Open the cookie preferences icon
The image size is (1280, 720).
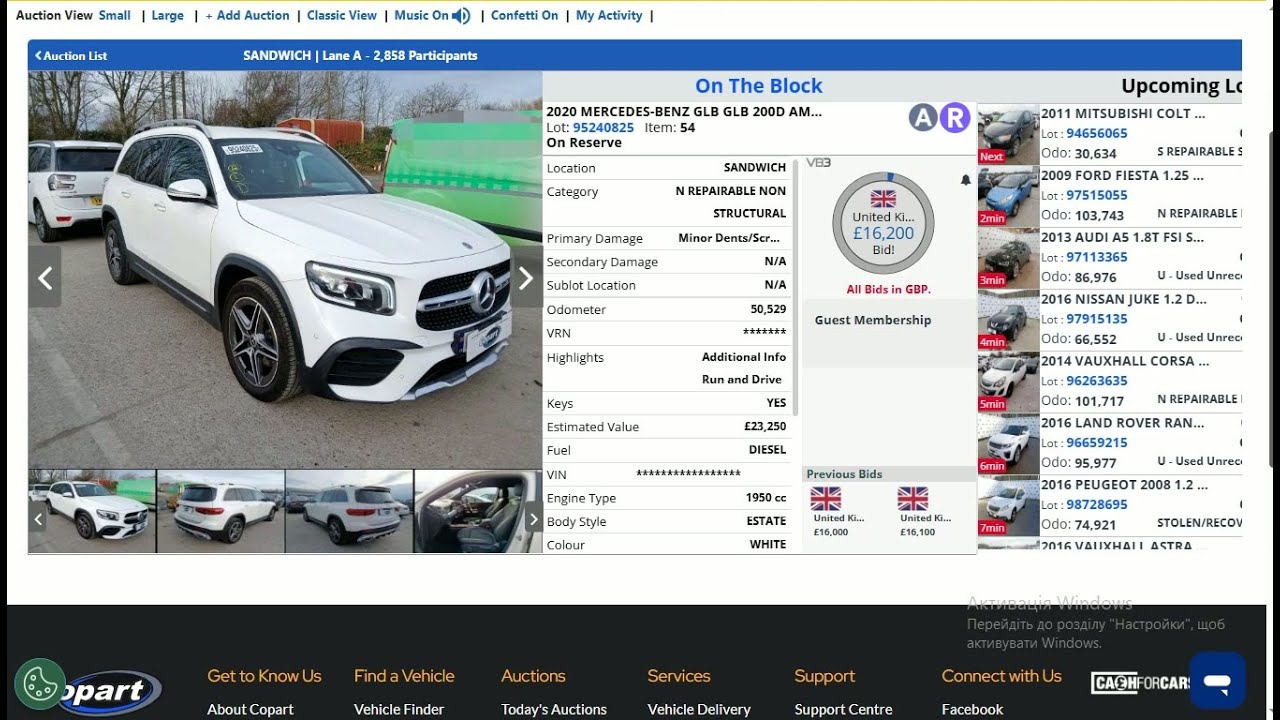[40, 684]
